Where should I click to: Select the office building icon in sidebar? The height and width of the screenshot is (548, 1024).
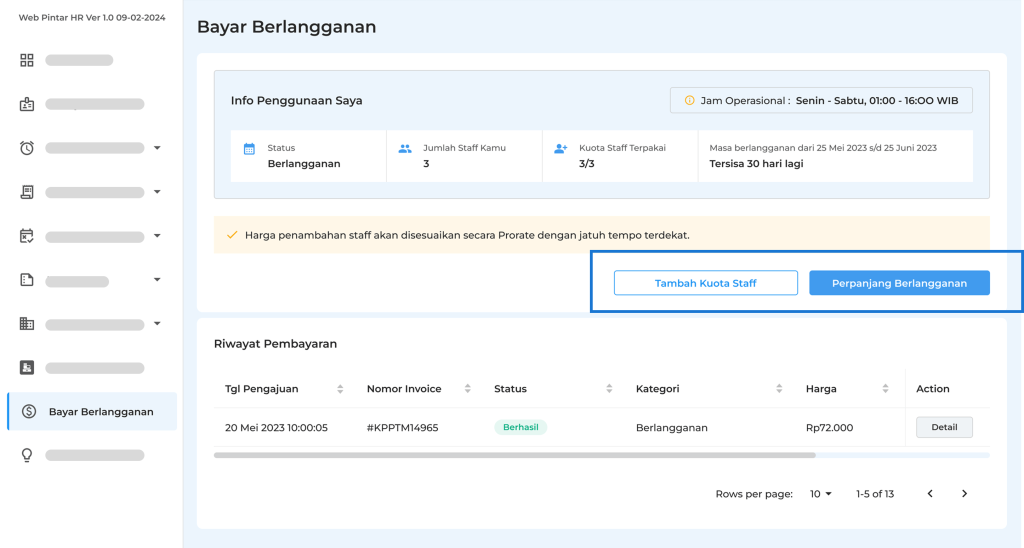click(27, 323)
